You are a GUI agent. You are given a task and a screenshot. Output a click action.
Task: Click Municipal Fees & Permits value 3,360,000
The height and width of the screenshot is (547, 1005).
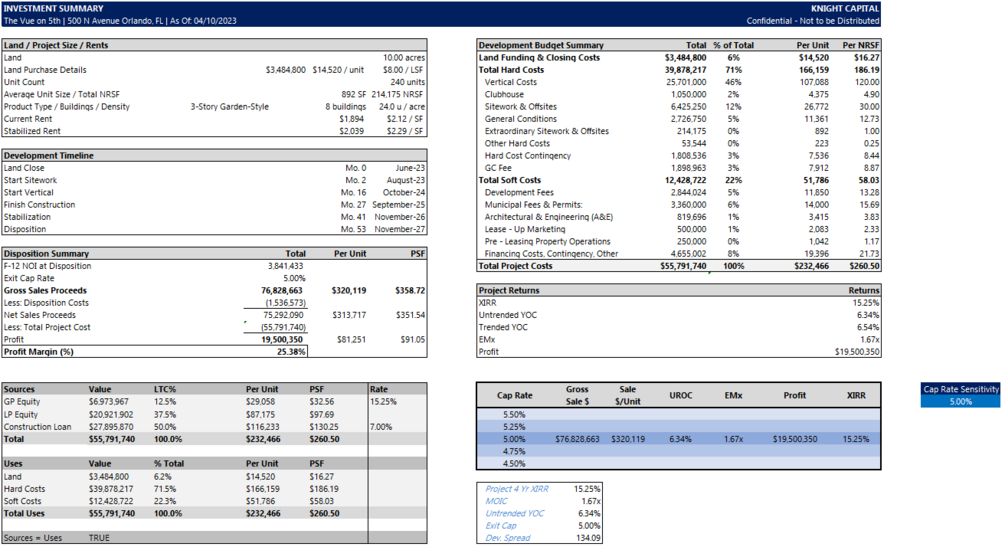(688, 205)
